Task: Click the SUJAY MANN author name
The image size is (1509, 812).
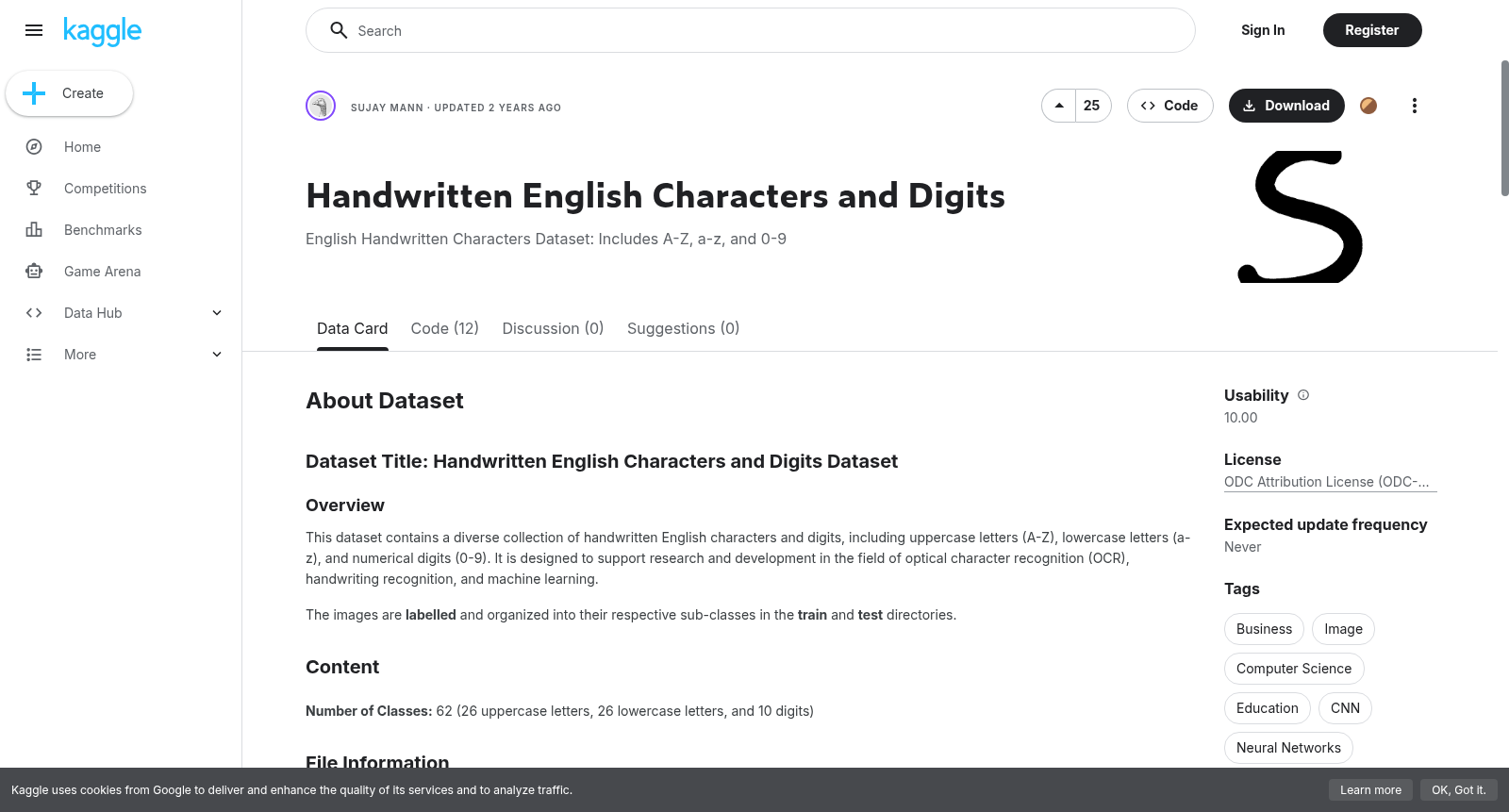Action: coord(387,108)
